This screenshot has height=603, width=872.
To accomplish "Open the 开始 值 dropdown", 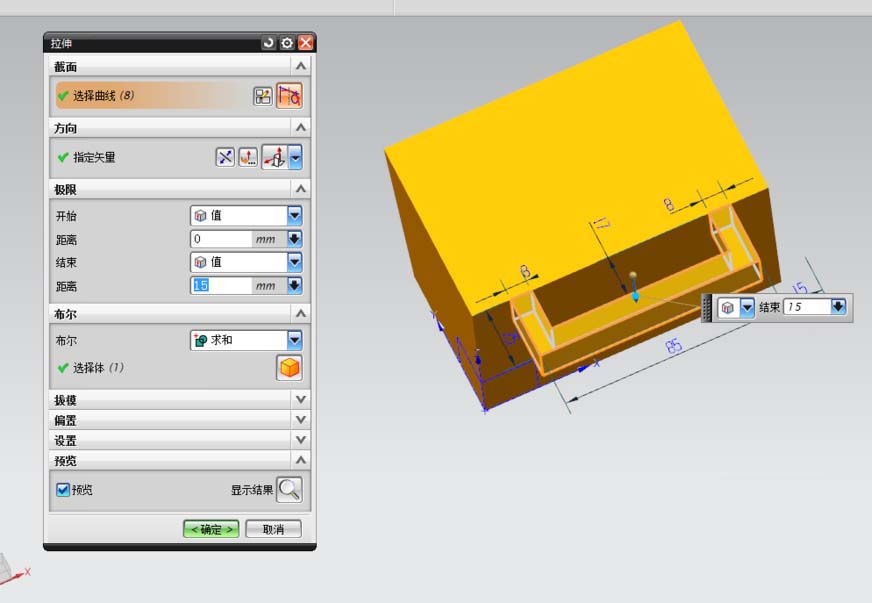I will (293, 214).
